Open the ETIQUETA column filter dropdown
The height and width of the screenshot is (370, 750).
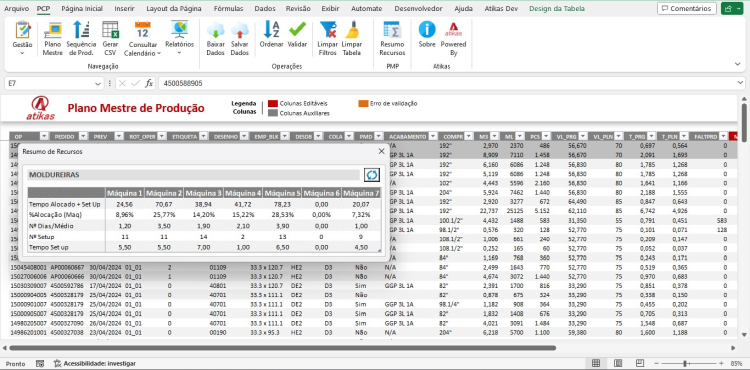point(204,137)
